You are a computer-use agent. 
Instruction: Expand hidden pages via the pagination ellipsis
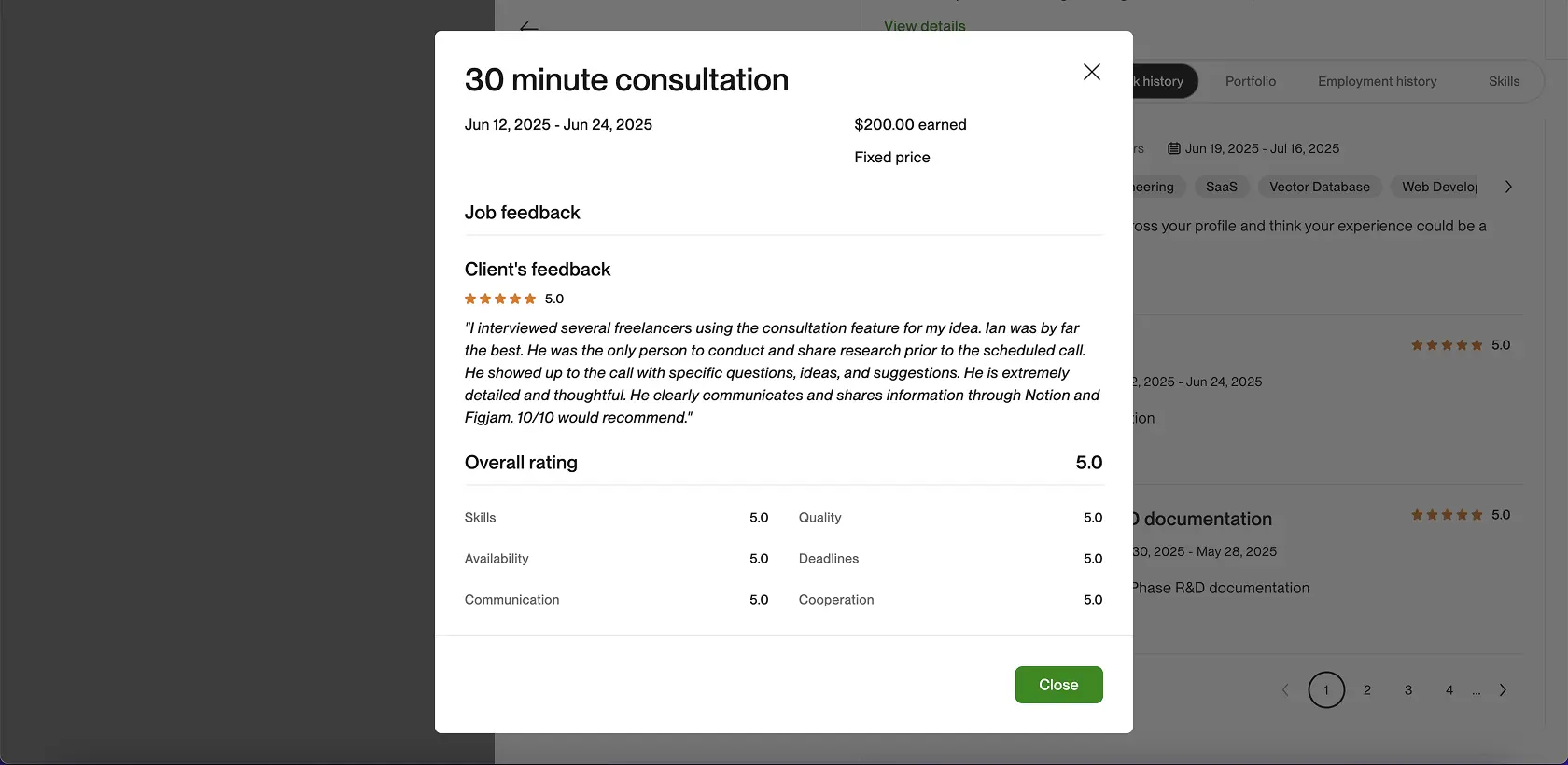point(1476,690)
